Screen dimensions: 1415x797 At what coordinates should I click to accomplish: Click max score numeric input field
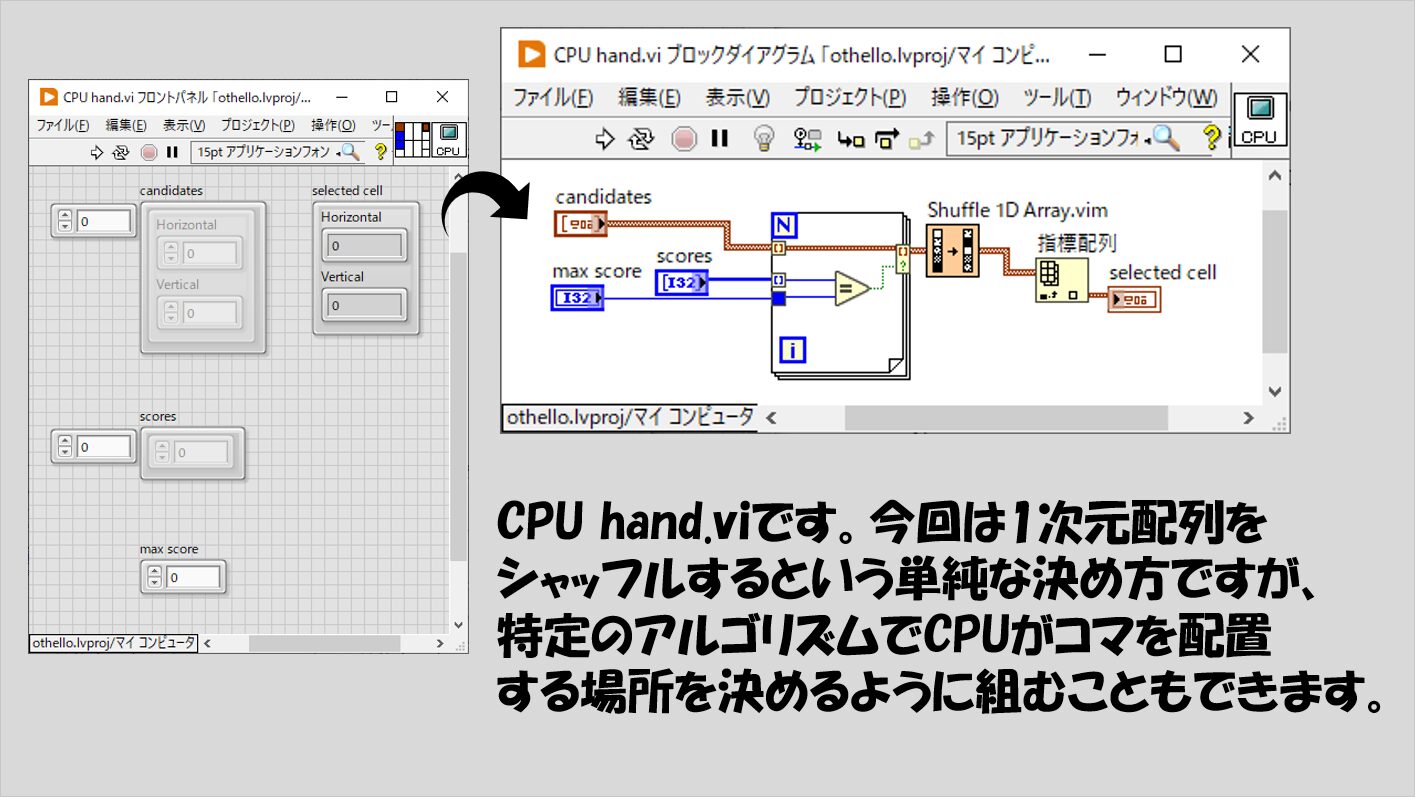pyautogui.click(x=194, y=578)
